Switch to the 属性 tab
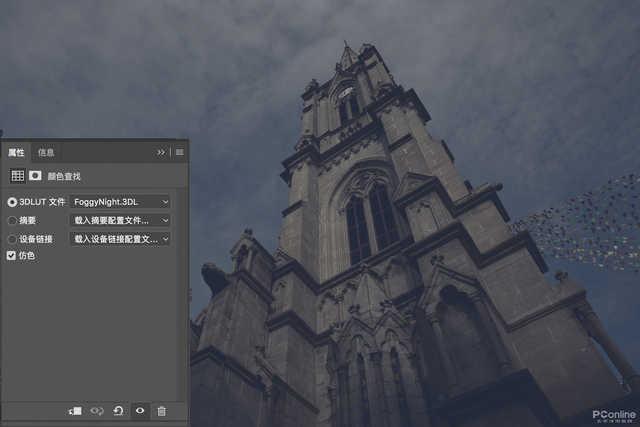This screenshot has height=427, width=640. coord(16,152)
